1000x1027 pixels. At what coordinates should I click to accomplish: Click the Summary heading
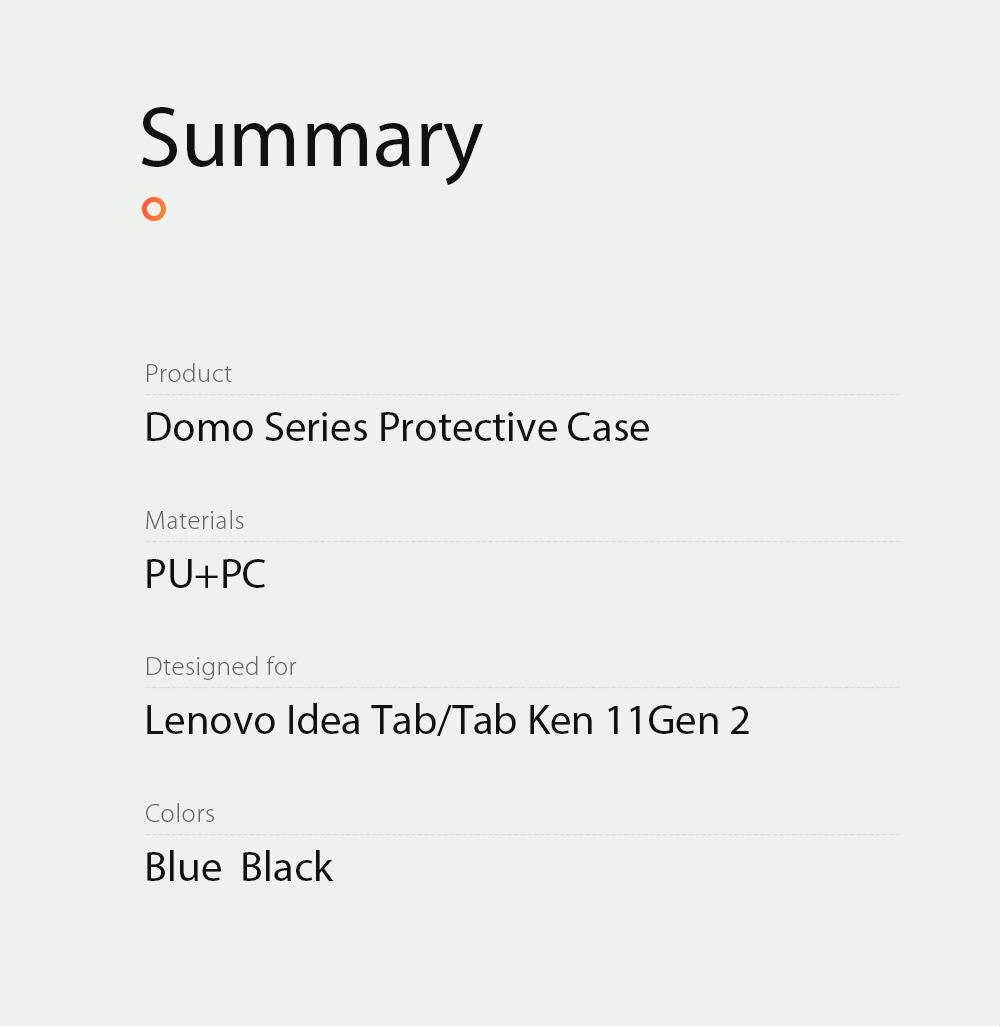point(311,139)
